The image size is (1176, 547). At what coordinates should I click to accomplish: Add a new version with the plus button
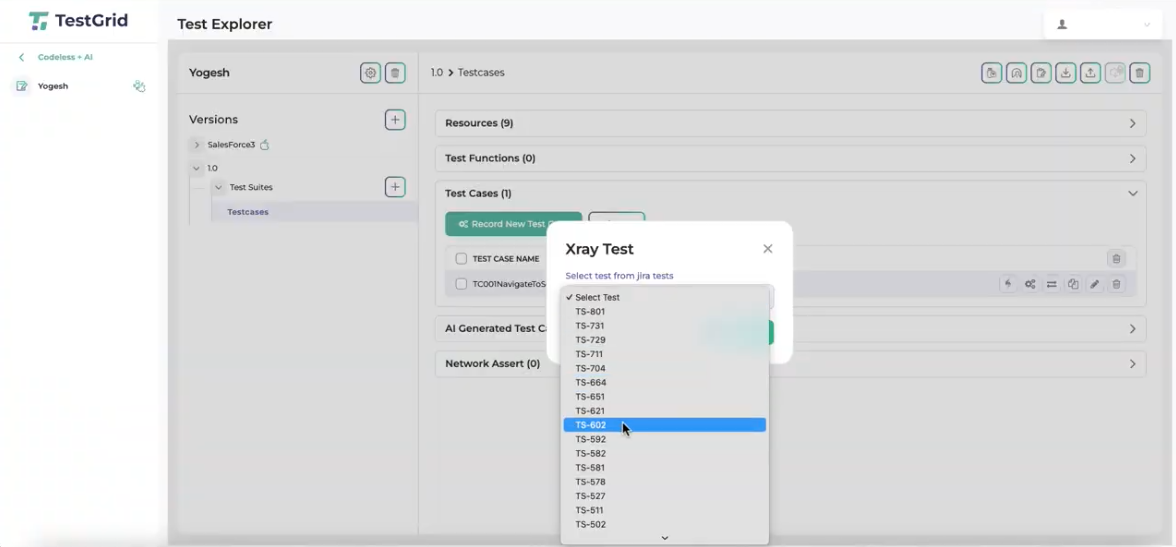pos(395,119)
